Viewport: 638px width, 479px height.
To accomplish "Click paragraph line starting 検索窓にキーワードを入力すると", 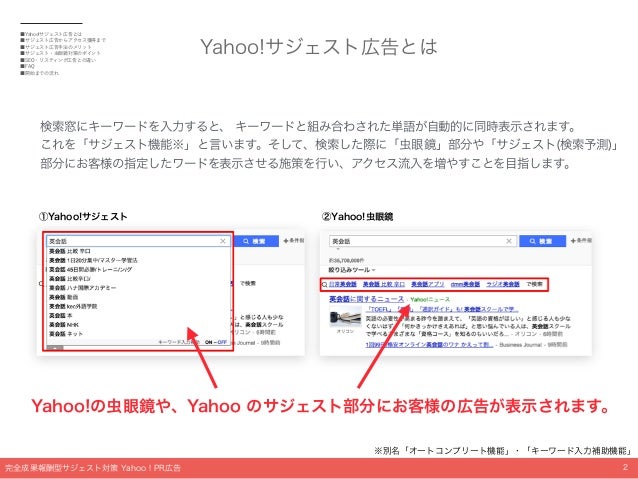I will [x=308, y=126].
